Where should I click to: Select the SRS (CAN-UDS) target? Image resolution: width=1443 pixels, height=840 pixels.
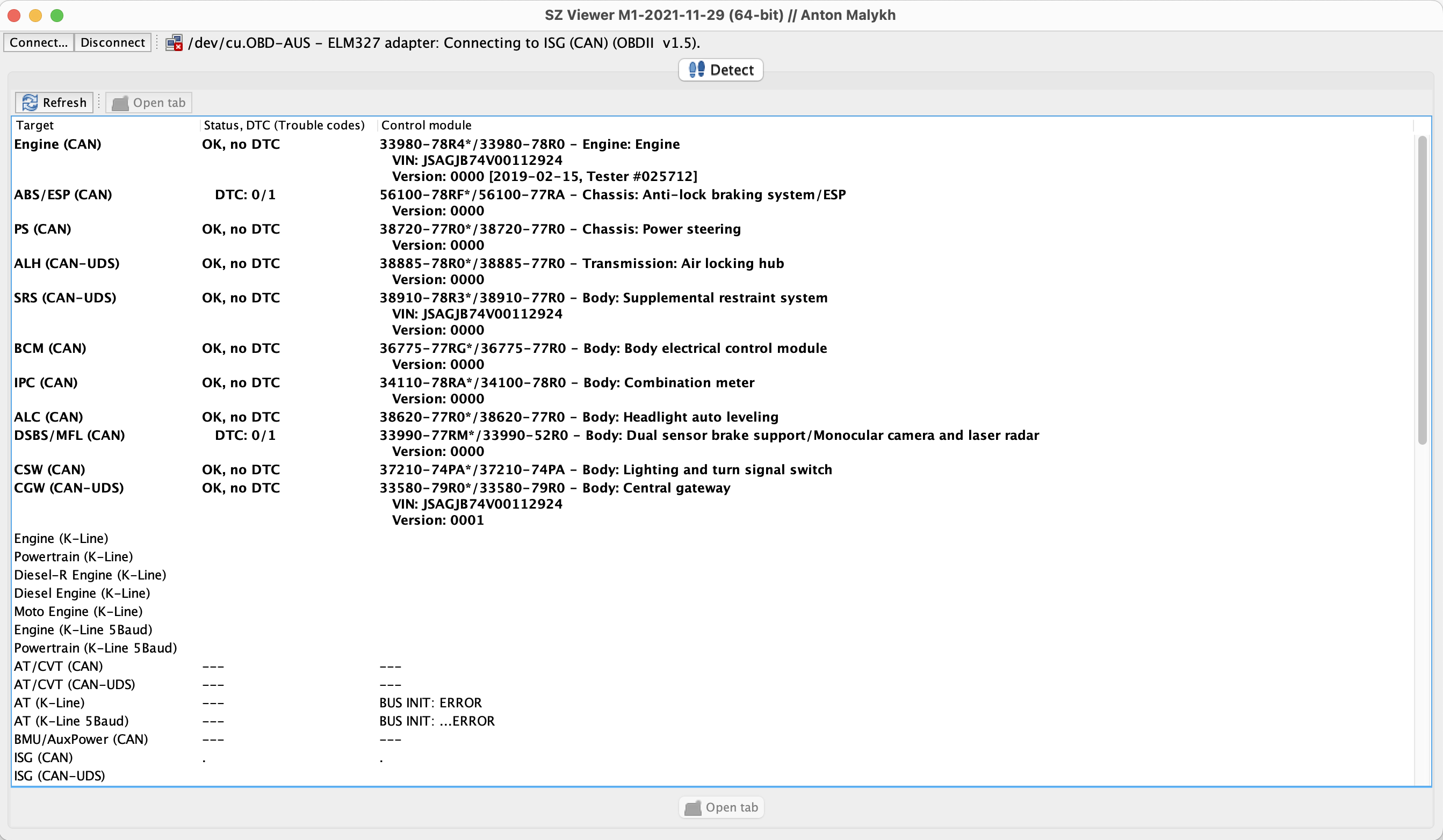[x=64, y=298]
